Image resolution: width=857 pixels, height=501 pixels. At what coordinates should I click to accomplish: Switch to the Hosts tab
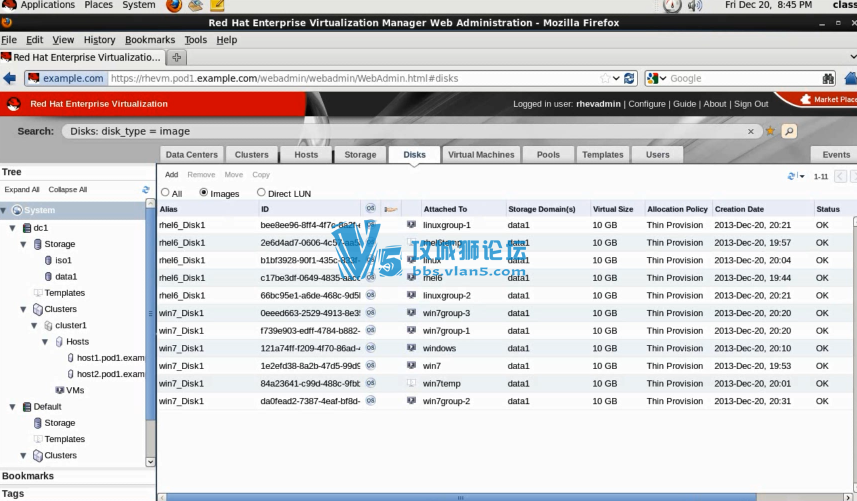click(306, 155)
